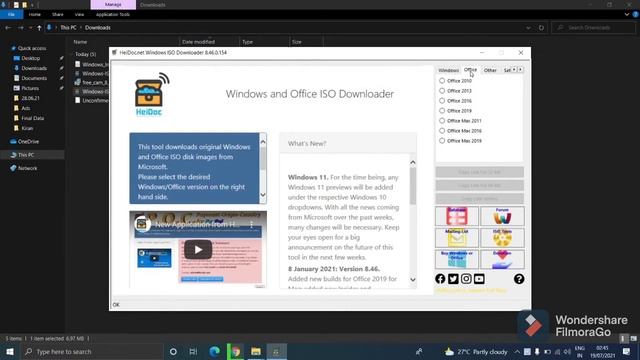Click File Explorer up arrow
640x360 pixels.
pos(39,28)
